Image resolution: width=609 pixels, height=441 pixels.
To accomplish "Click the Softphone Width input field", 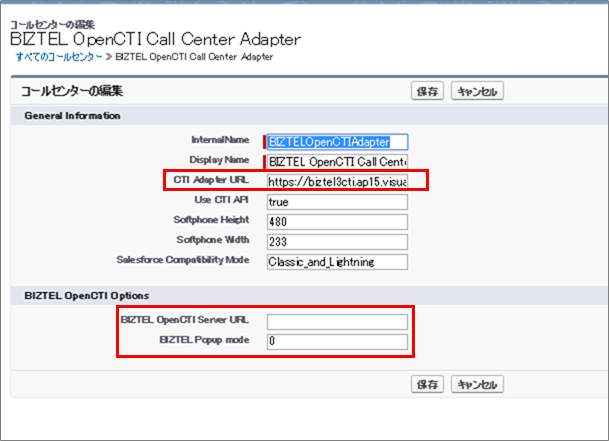I will [337, 242].
